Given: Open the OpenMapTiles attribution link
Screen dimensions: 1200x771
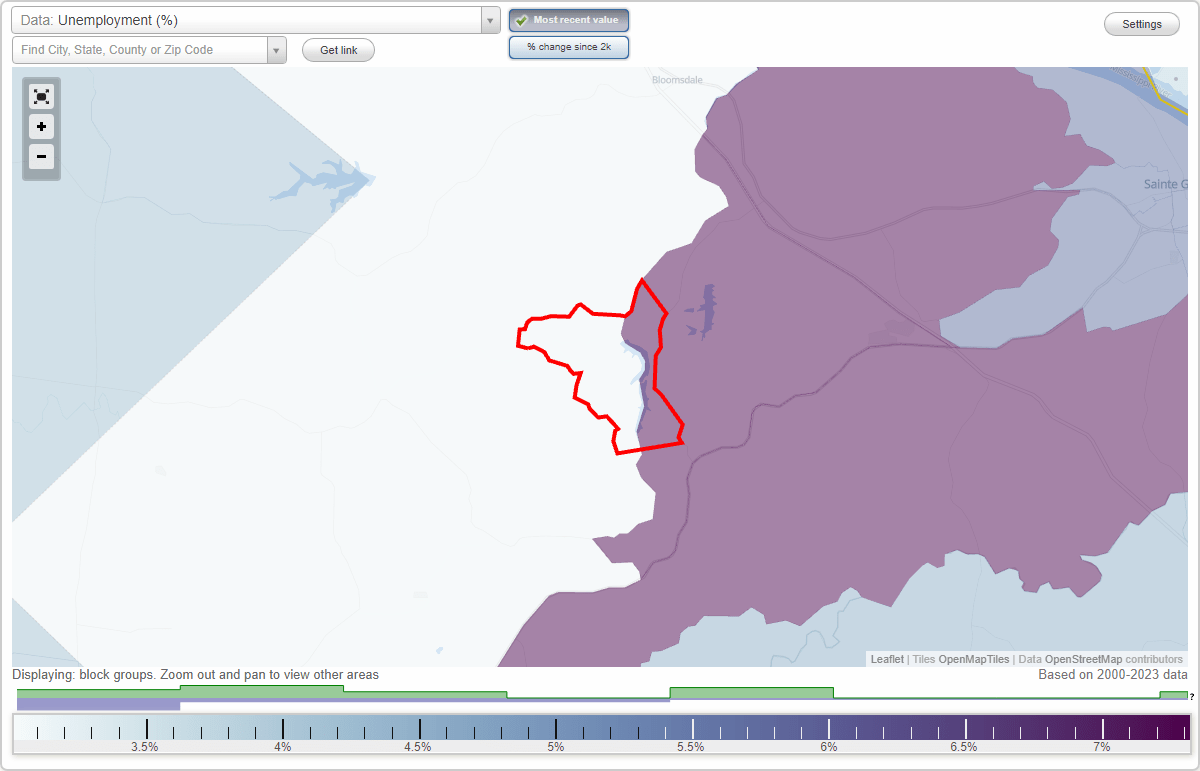Looking at the screenshot, I should (x=974, y=659).
